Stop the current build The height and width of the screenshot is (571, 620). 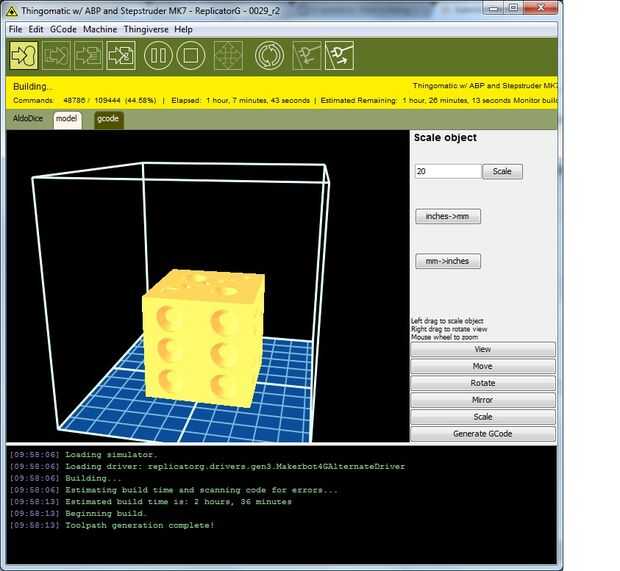pos(191,55)
